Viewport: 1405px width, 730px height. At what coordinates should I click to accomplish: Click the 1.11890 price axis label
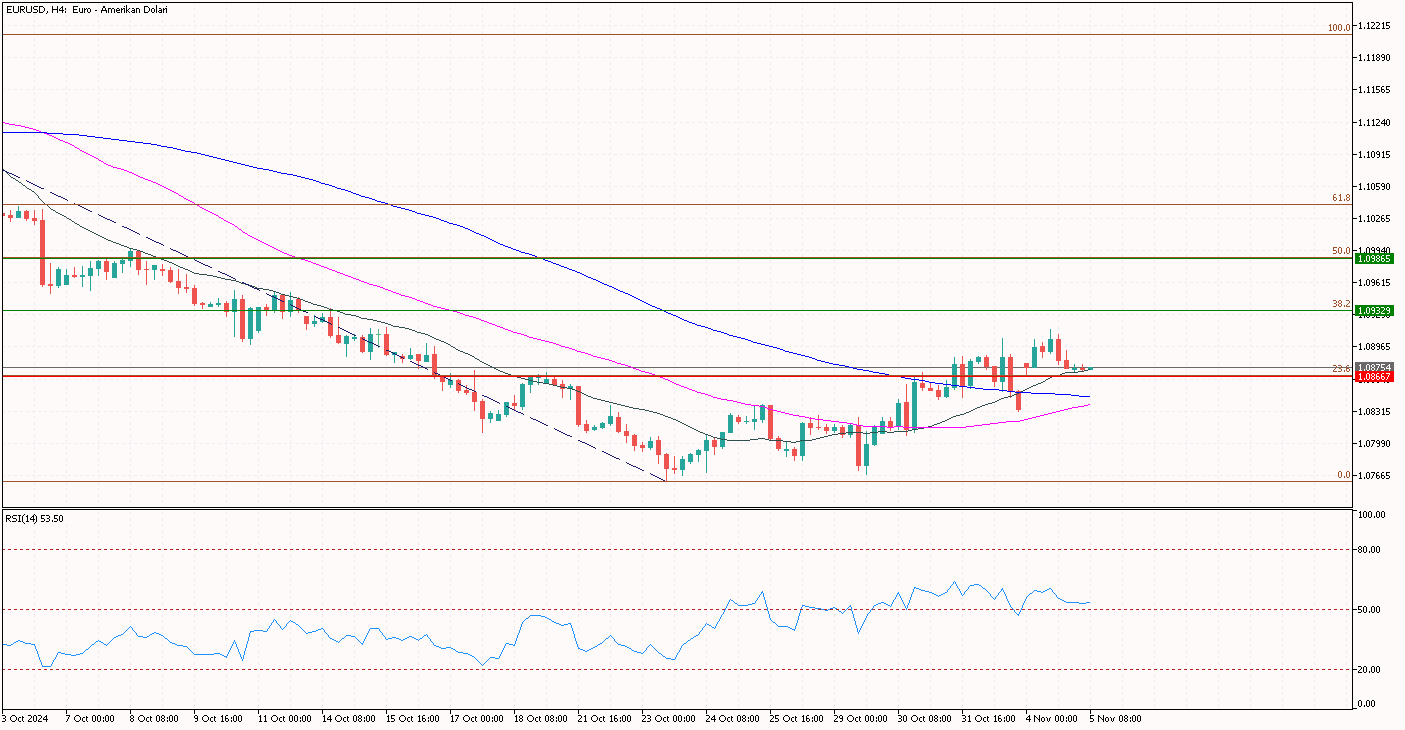tap(1376, 58)
